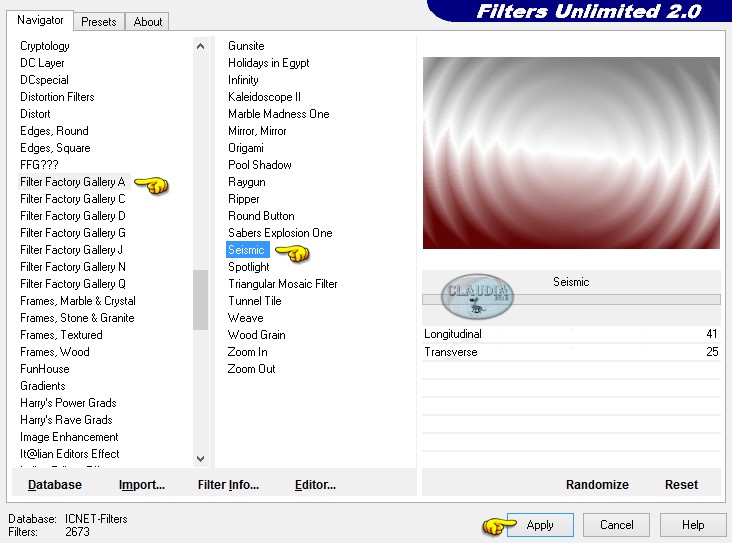Click the Cancel button

(616, 525)
